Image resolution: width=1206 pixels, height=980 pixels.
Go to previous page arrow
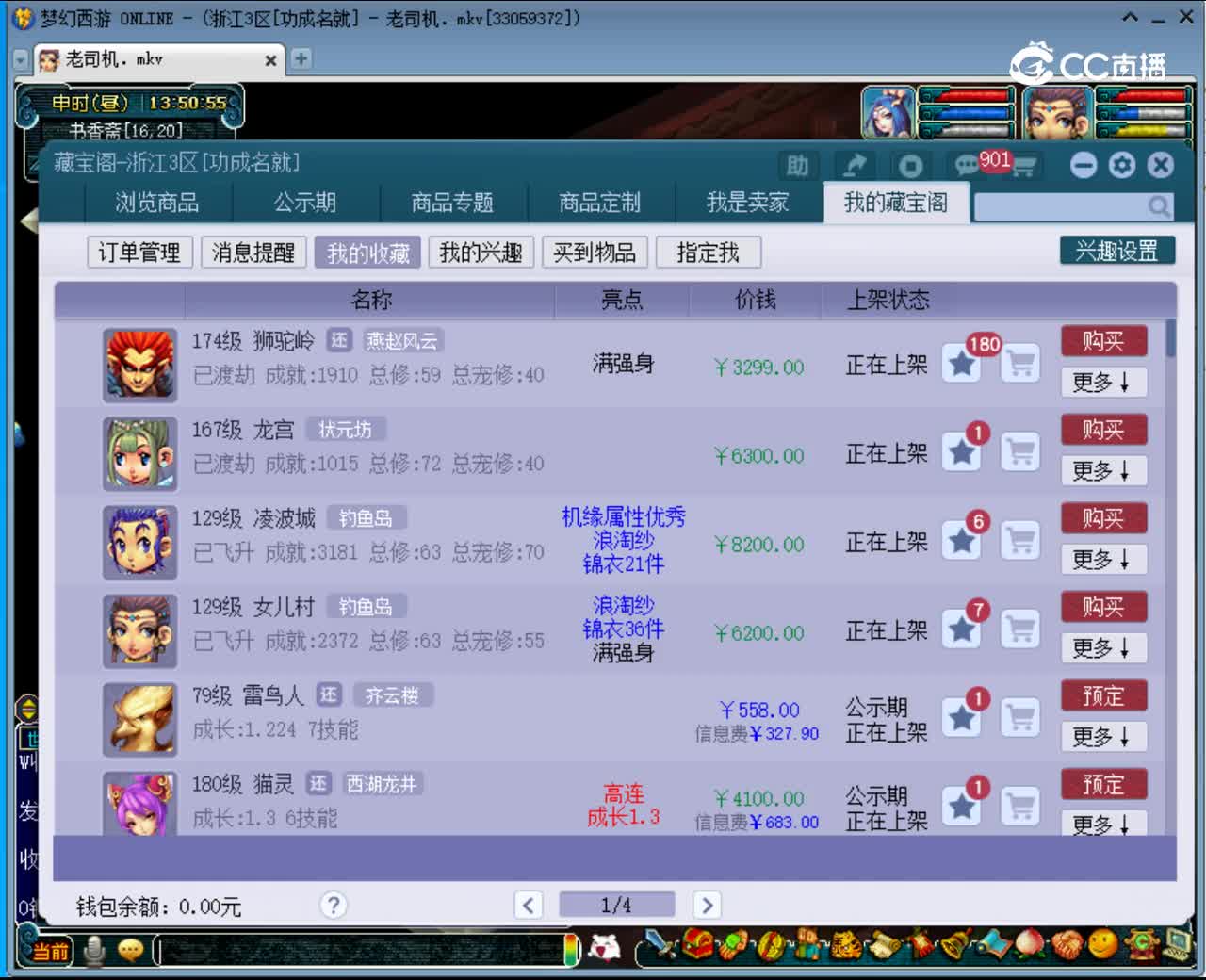point(529,906)
